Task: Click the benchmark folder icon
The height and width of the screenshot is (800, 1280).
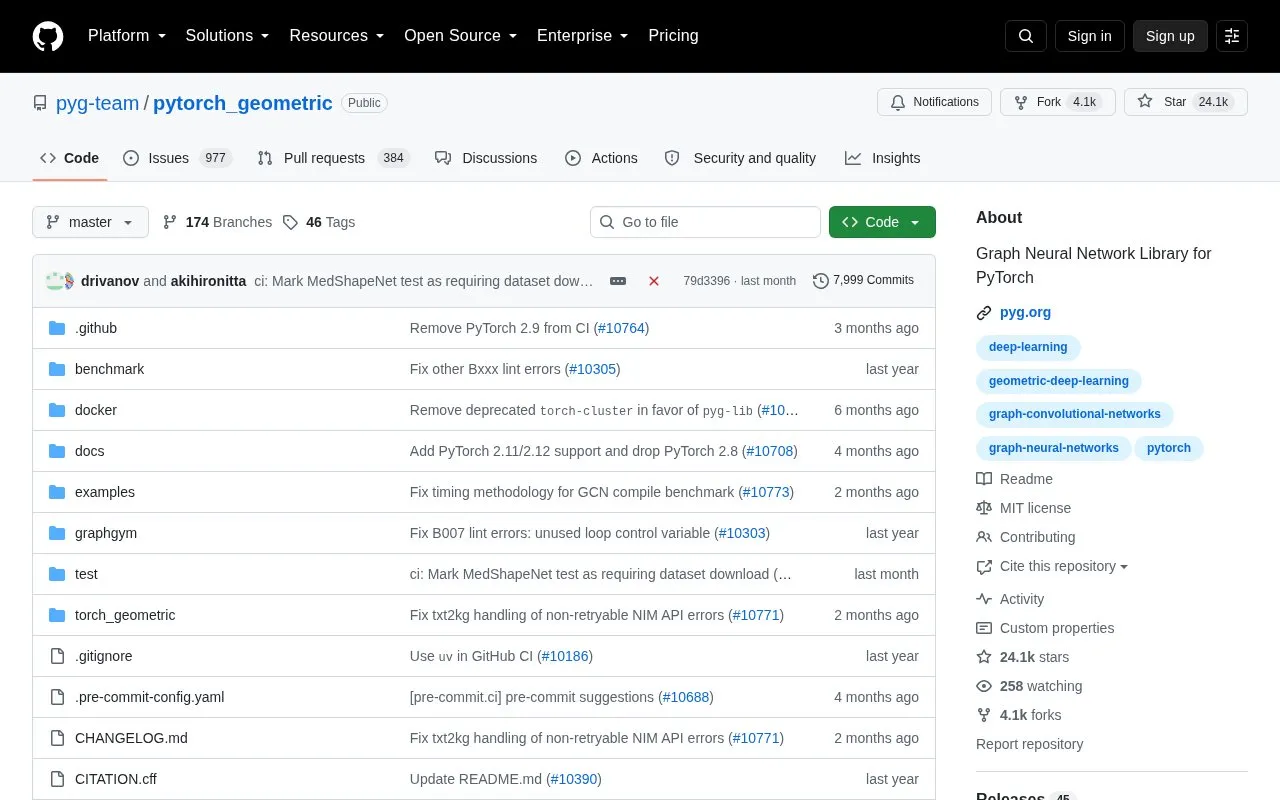Action: pyautogui.click(x=57, y=369)
